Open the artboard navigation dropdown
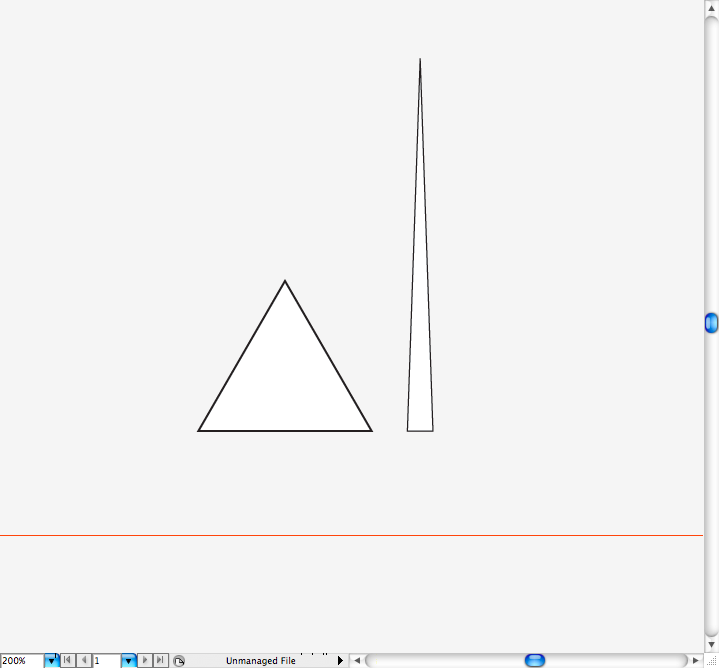The image size is (719, 668). click(129, 661)
